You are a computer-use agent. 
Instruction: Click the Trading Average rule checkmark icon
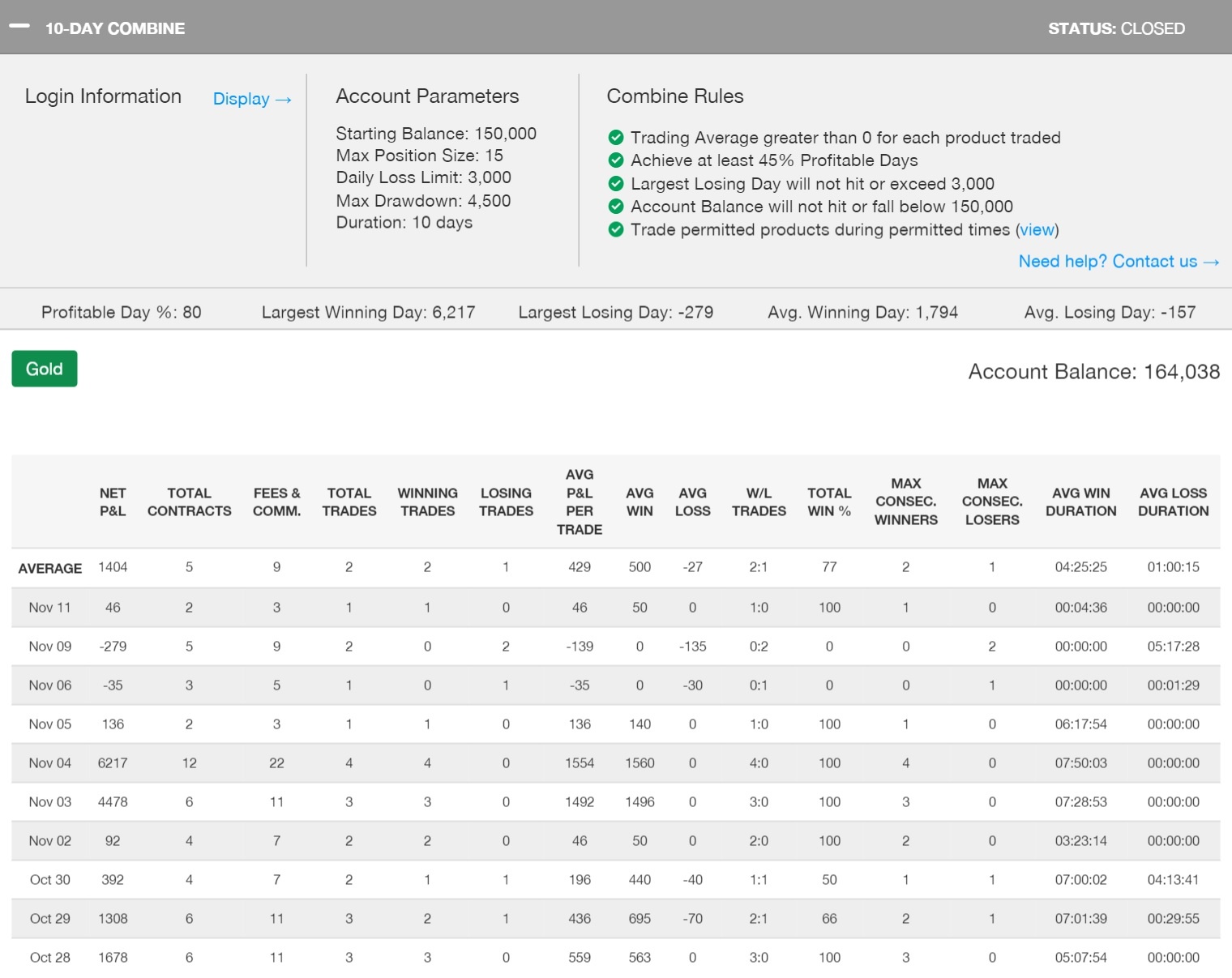[616, 138]
